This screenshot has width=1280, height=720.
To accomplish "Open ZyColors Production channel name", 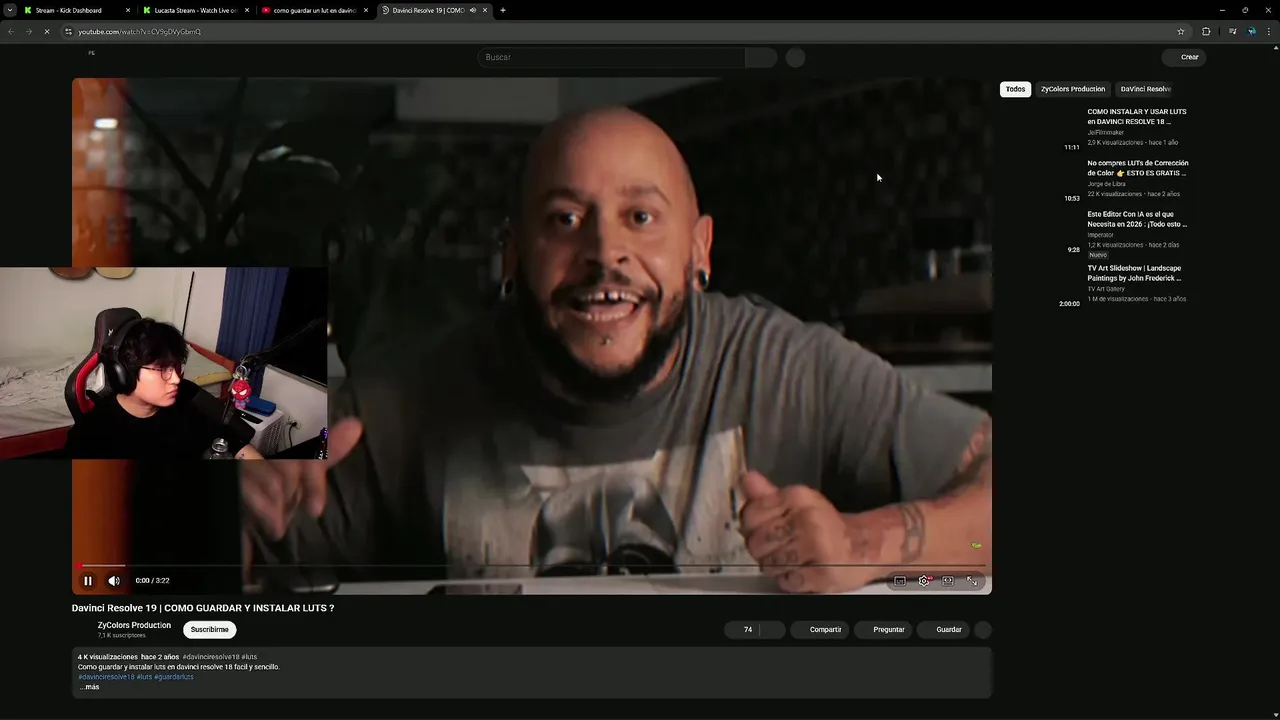I will coord(134,625).
